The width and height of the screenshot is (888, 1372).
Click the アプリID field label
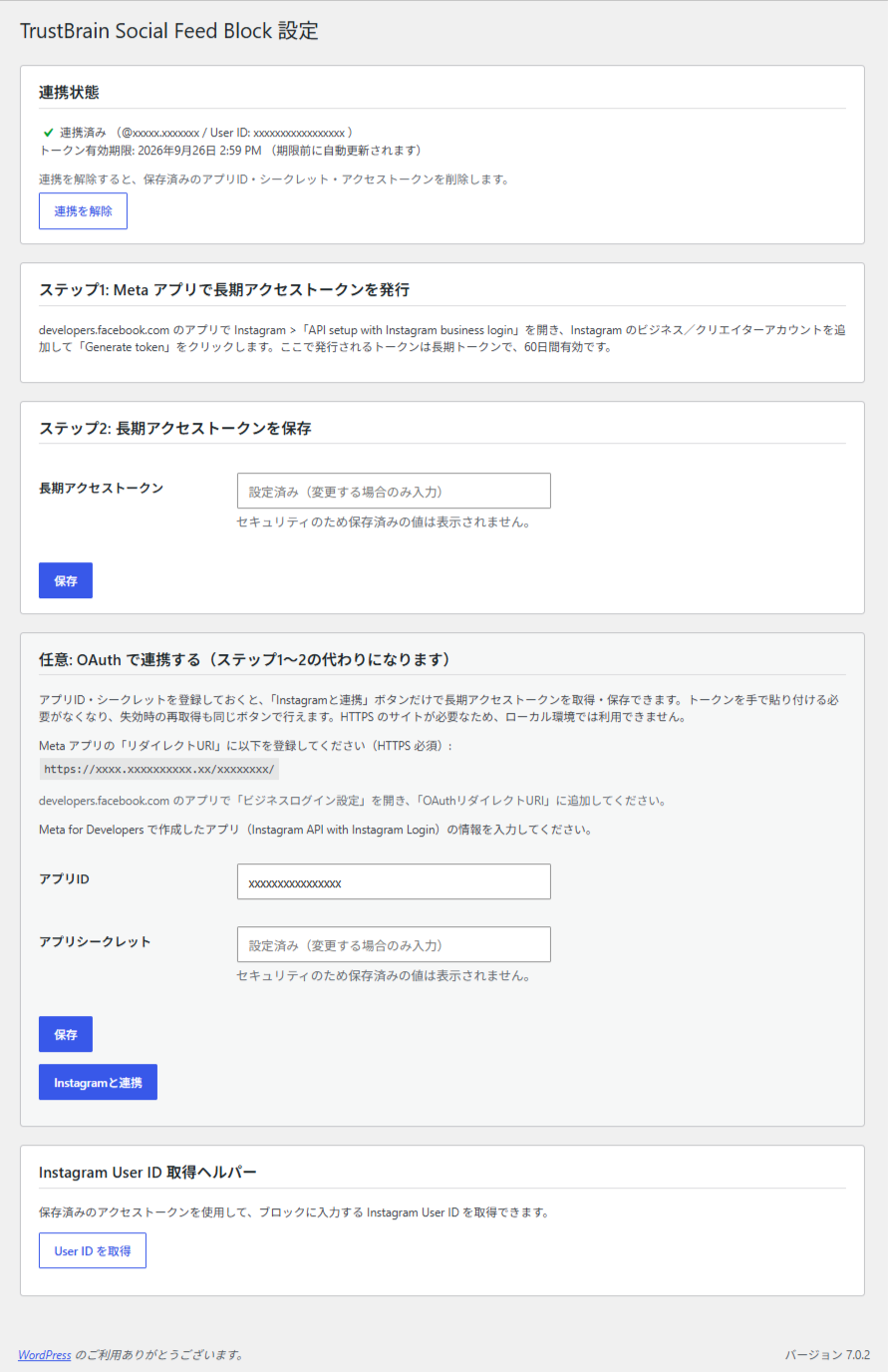coord(64,878)
